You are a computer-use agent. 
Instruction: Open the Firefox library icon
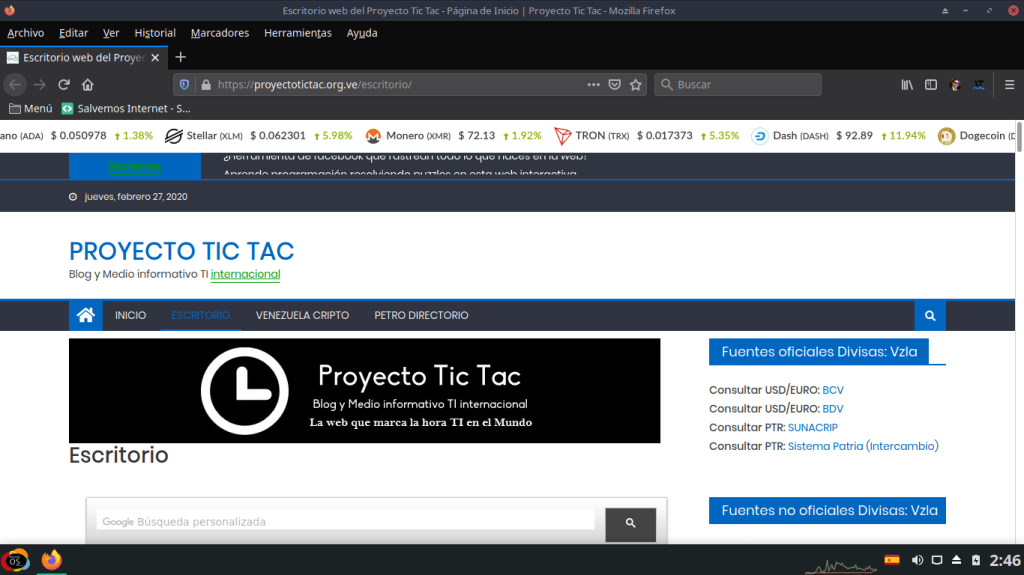pyautogui.click(x=907, y=85)
